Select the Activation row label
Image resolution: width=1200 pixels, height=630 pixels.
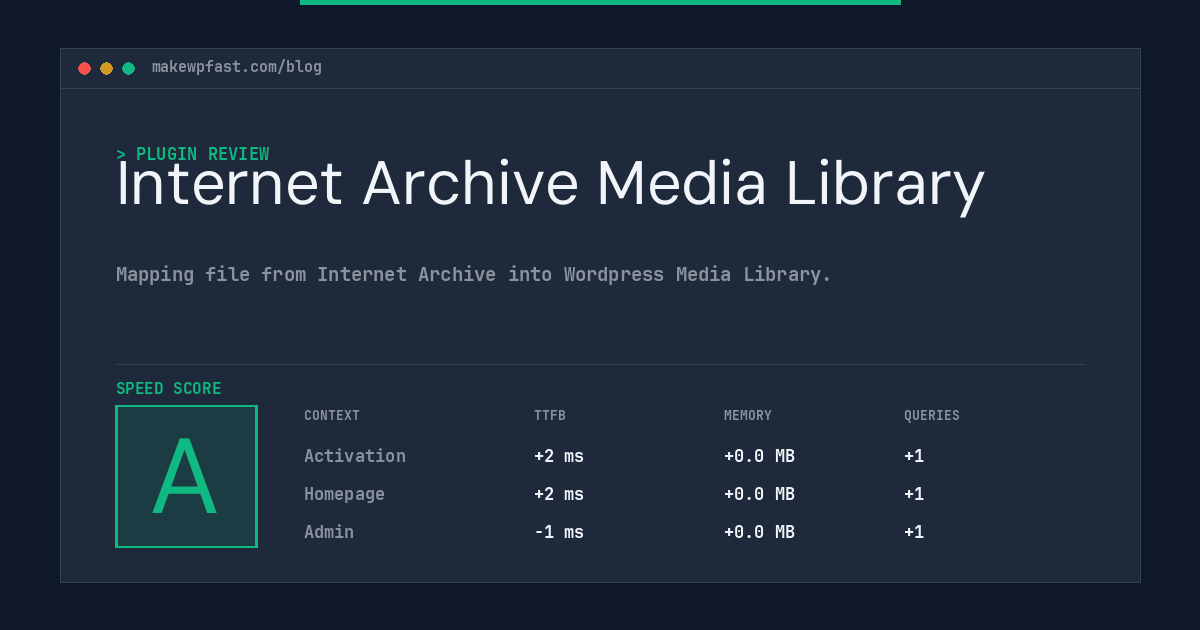[x=355, y=456]
